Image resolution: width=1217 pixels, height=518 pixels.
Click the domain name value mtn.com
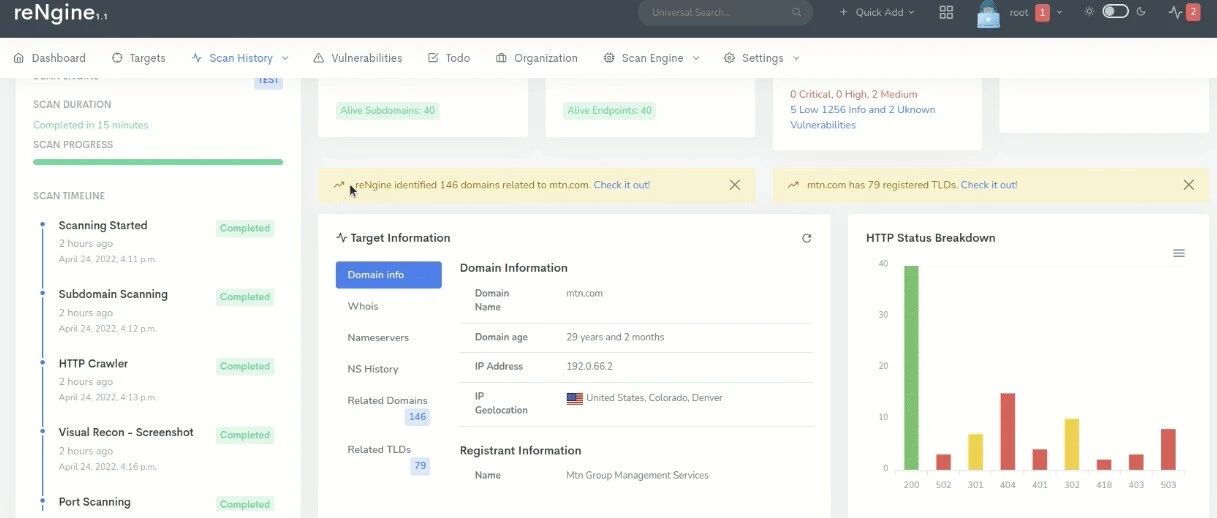tap(585, 293)
